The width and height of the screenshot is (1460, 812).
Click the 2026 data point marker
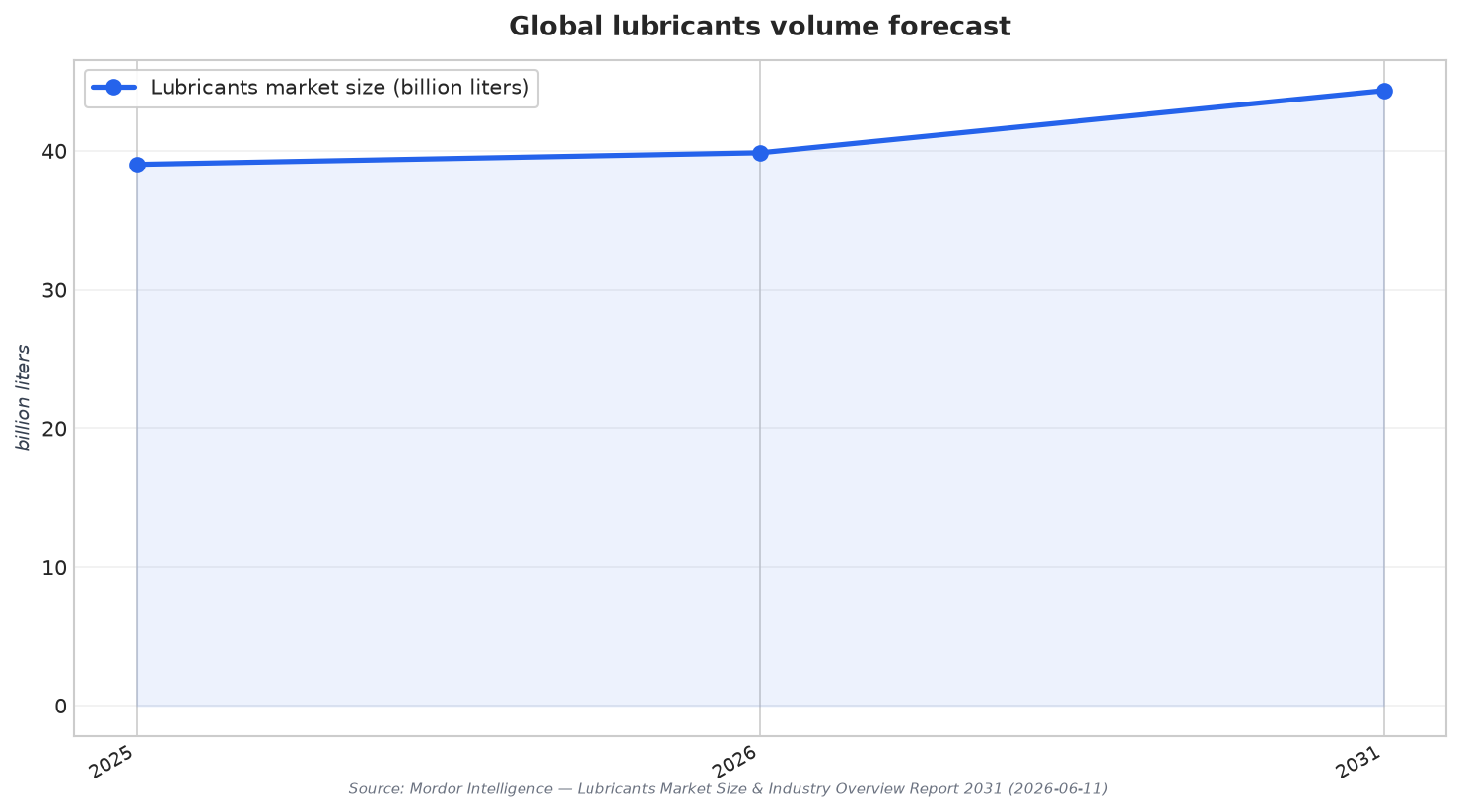pos(760,153)
